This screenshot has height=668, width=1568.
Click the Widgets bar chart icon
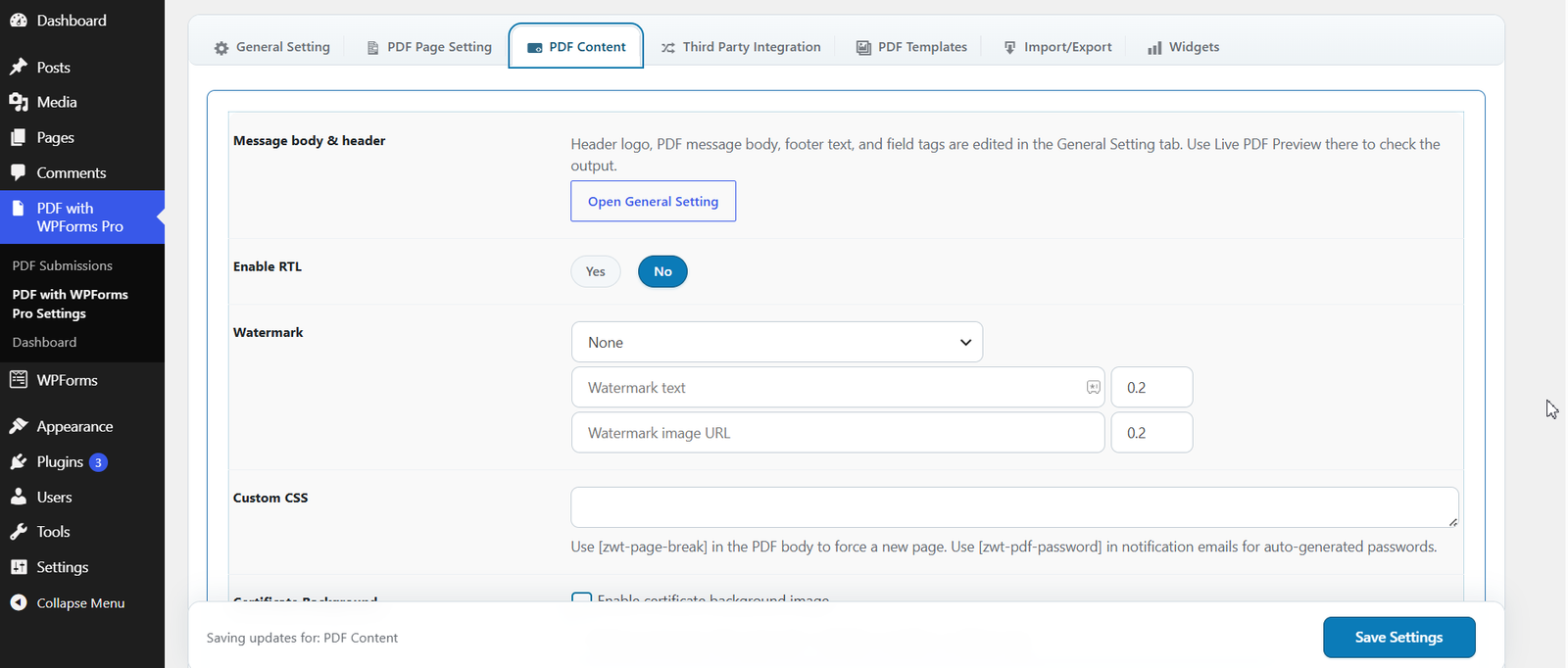coord(1154,47)
